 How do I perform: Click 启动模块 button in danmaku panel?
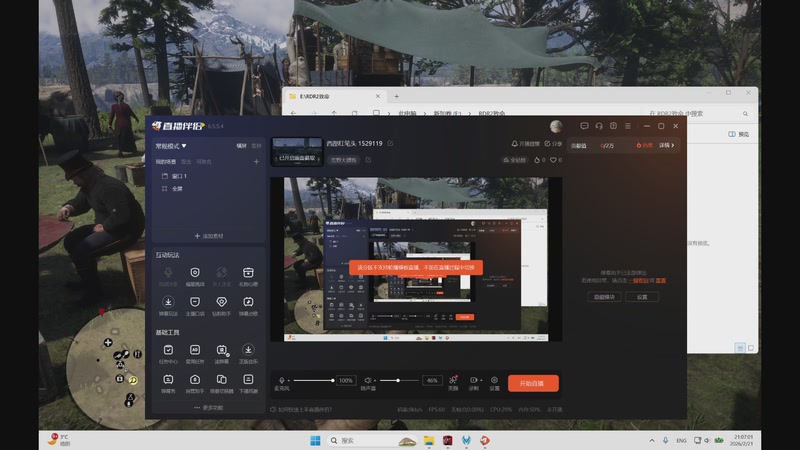tap(604, 297)
